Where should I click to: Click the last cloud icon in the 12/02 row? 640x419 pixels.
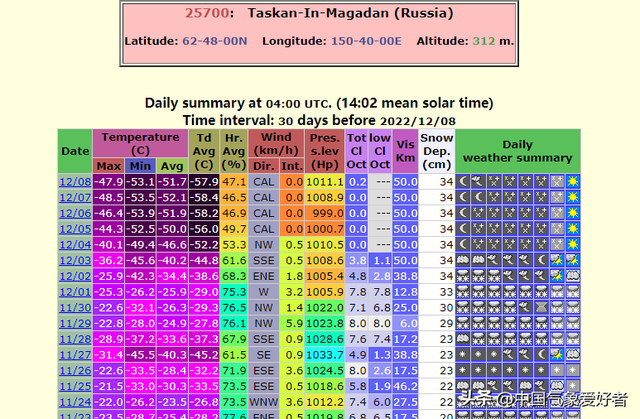(573, 276)
